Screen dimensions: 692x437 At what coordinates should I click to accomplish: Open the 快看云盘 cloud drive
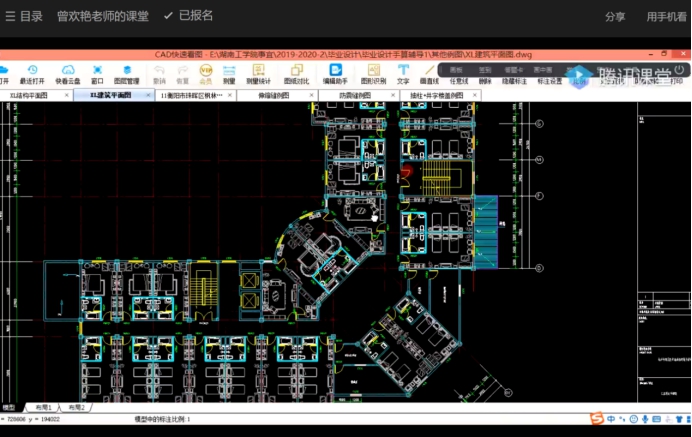[x=68, y=73]
